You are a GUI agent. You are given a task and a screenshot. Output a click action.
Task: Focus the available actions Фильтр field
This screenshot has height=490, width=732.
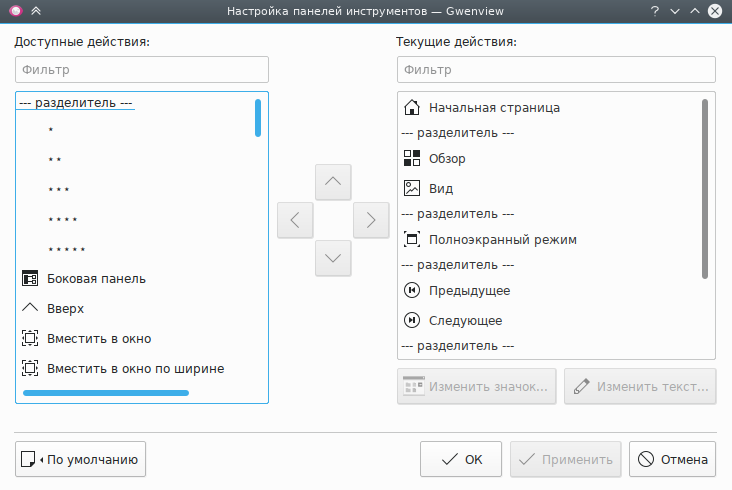pyautogui.click(x=142, y=70)
